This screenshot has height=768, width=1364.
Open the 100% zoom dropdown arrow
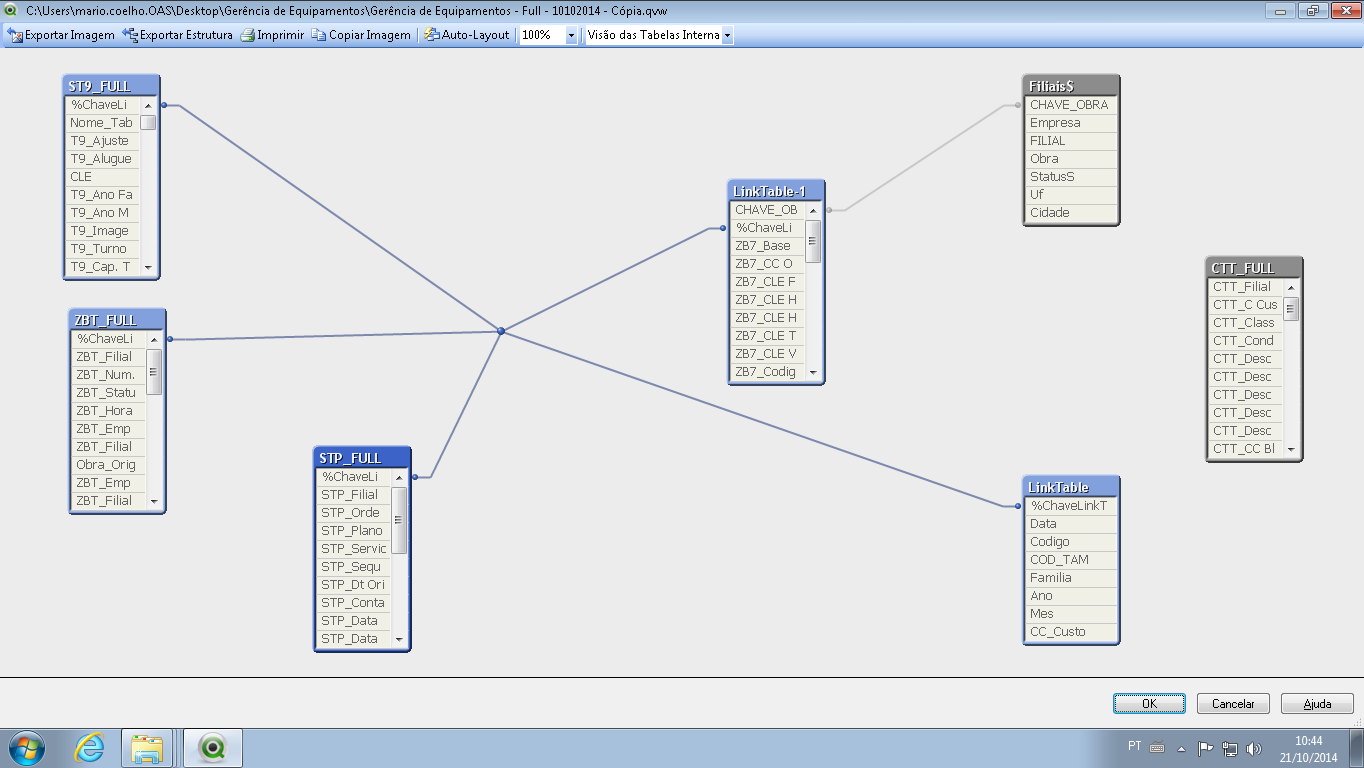point(571,35)
